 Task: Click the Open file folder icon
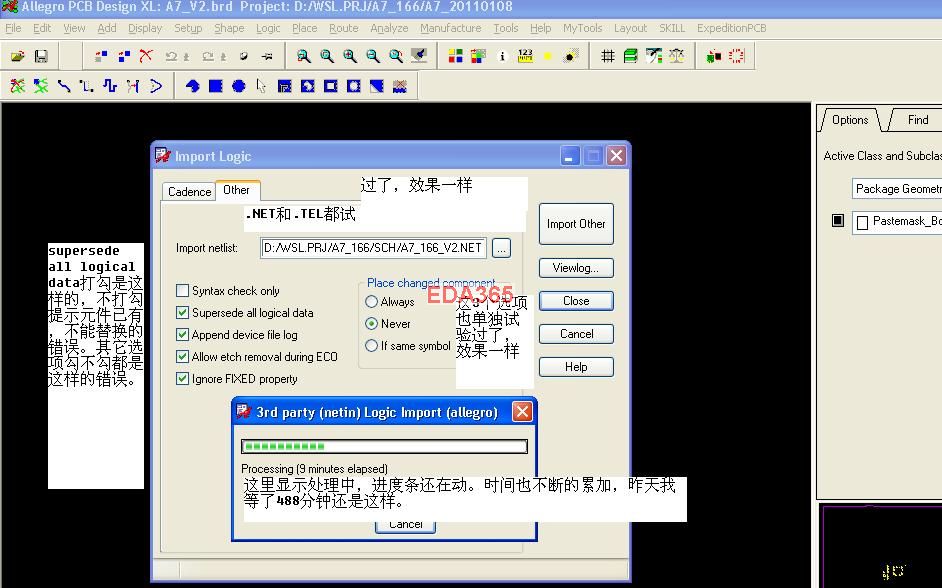17,56
